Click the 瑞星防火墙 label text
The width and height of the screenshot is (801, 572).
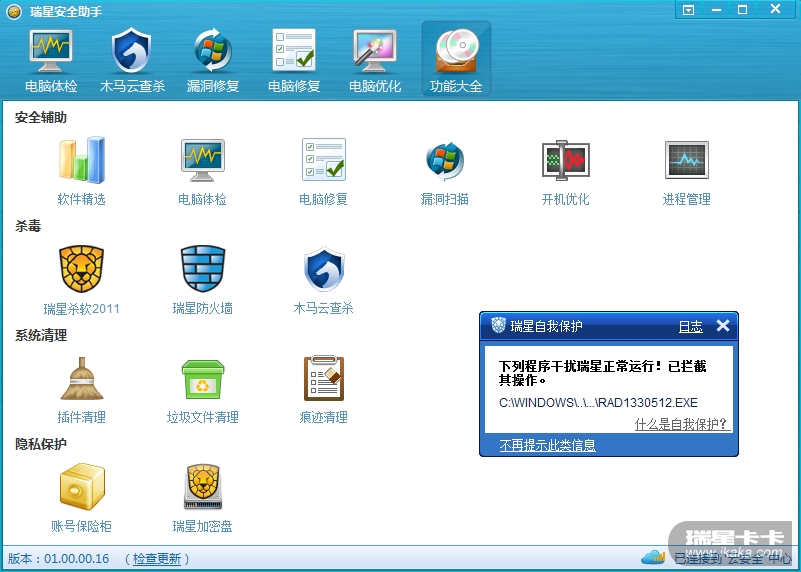[x=203, y=308]
